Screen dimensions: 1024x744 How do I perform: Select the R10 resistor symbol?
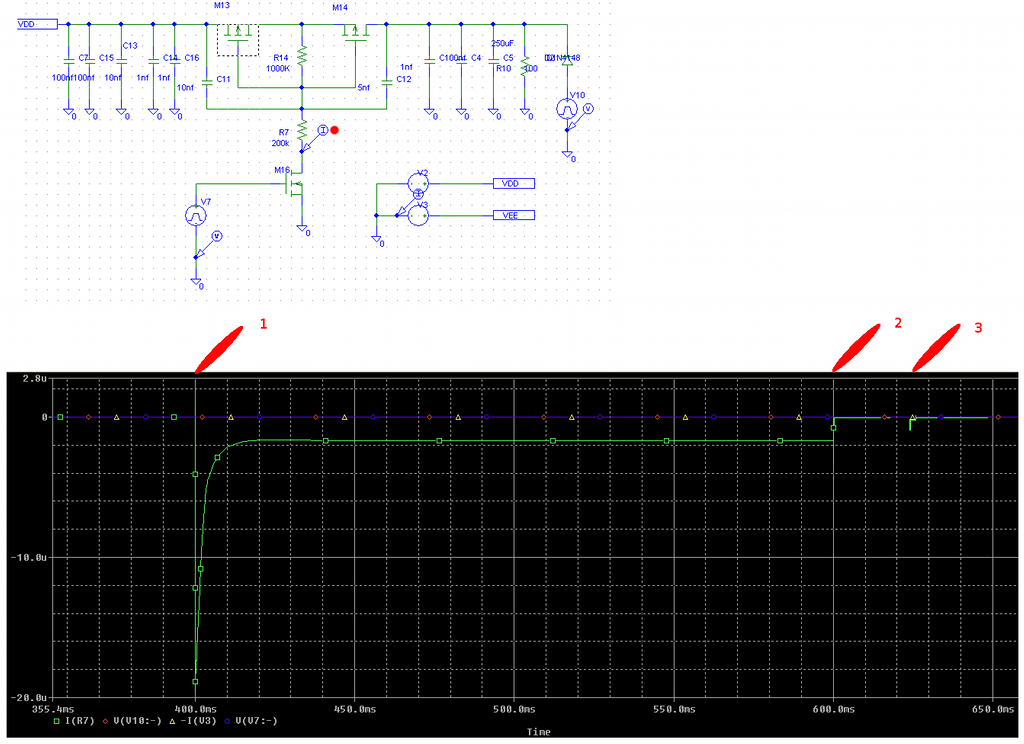524,66
